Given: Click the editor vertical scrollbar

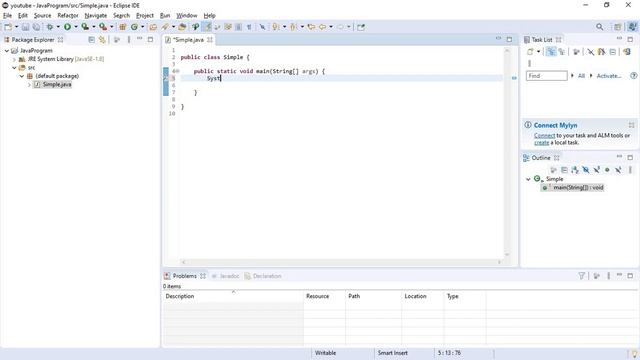Looking at the screenshot, I should [x=507, y=152].
